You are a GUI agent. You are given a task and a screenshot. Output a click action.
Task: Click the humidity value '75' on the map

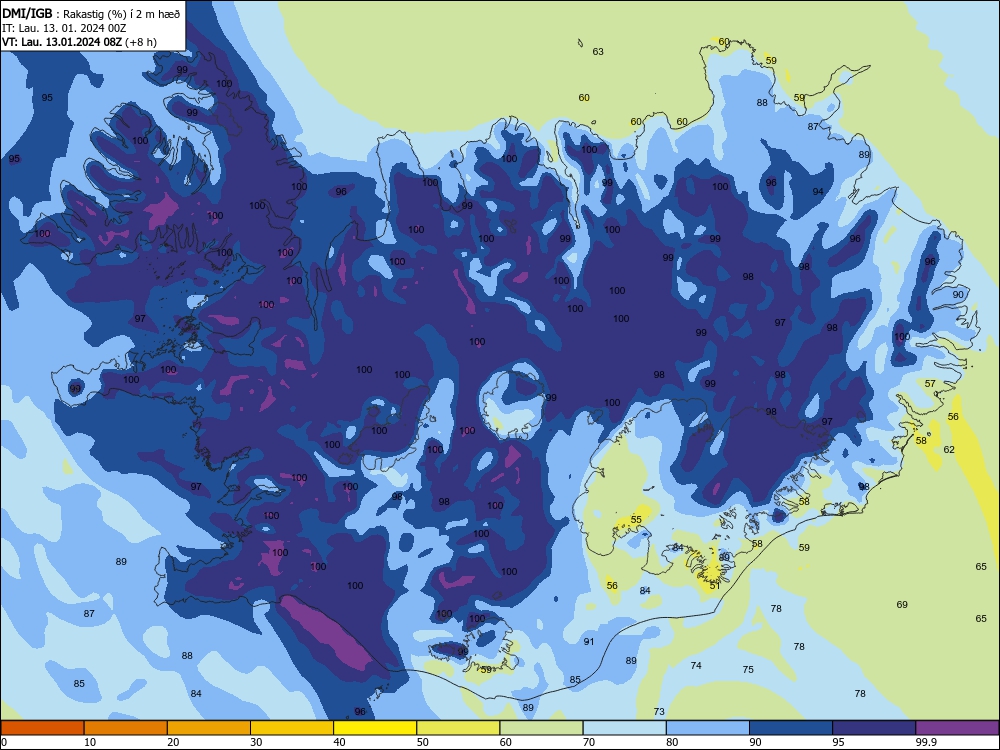click(748, 670)
